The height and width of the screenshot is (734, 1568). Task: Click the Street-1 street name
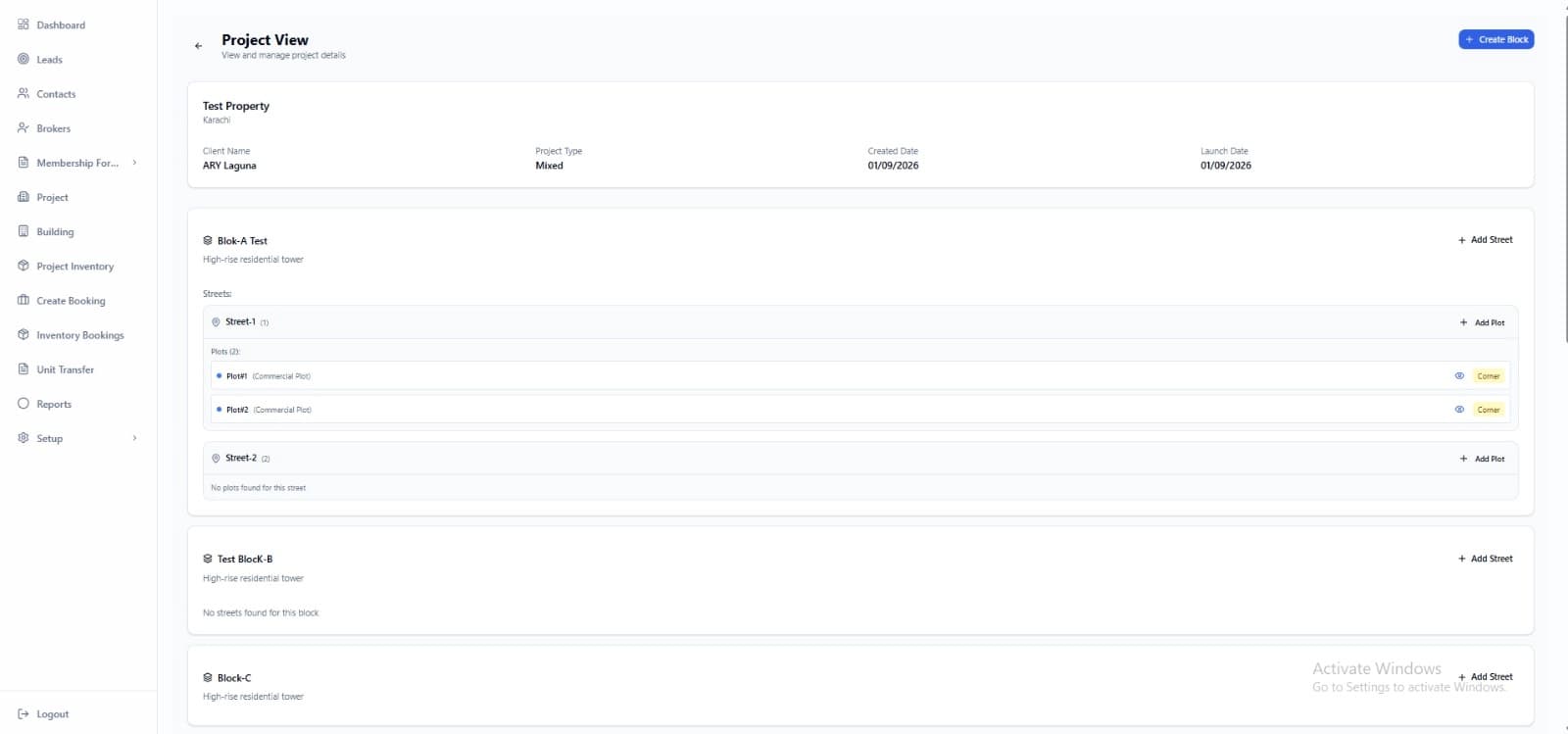click(240, 321)
